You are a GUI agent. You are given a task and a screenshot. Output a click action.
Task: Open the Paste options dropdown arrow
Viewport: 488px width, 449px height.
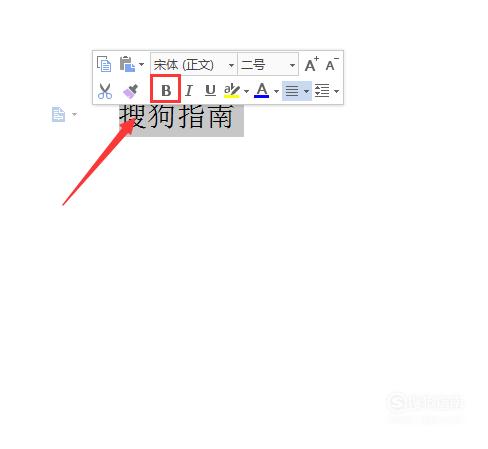pos(142,64)
